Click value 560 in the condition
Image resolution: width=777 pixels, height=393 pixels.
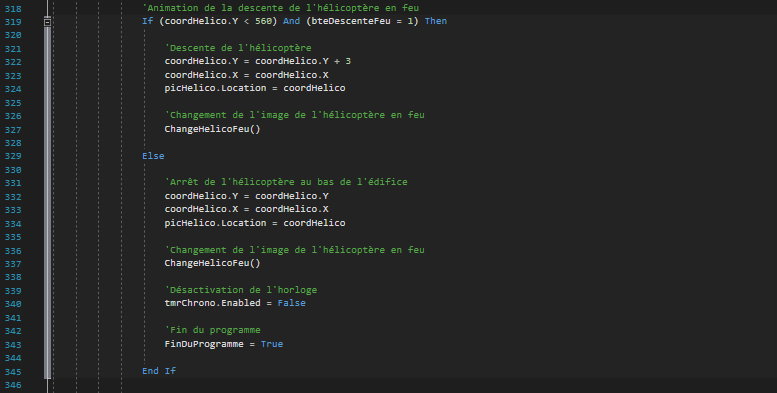263,21
